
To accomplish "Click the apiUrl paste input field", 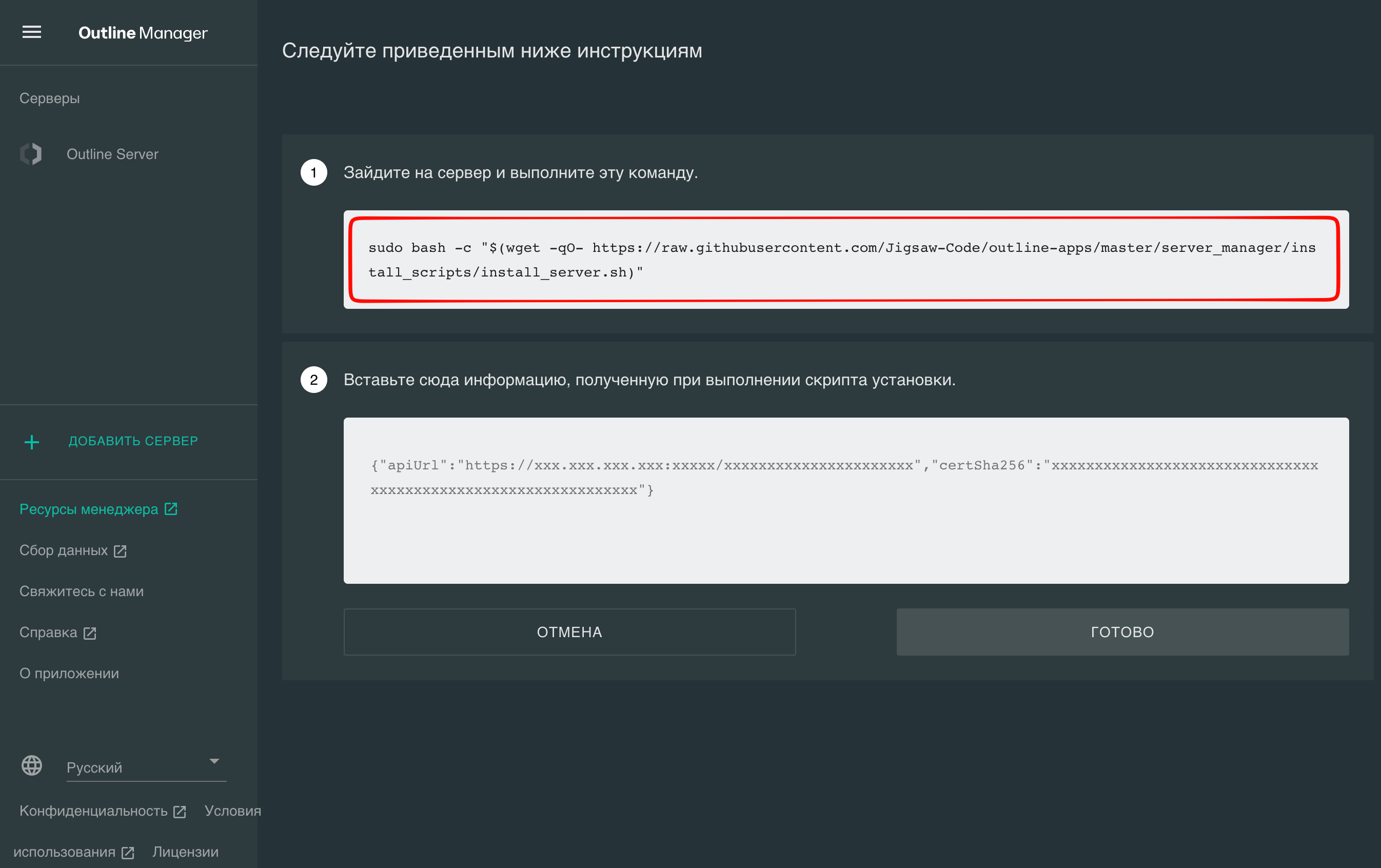I will click(845, 500).
